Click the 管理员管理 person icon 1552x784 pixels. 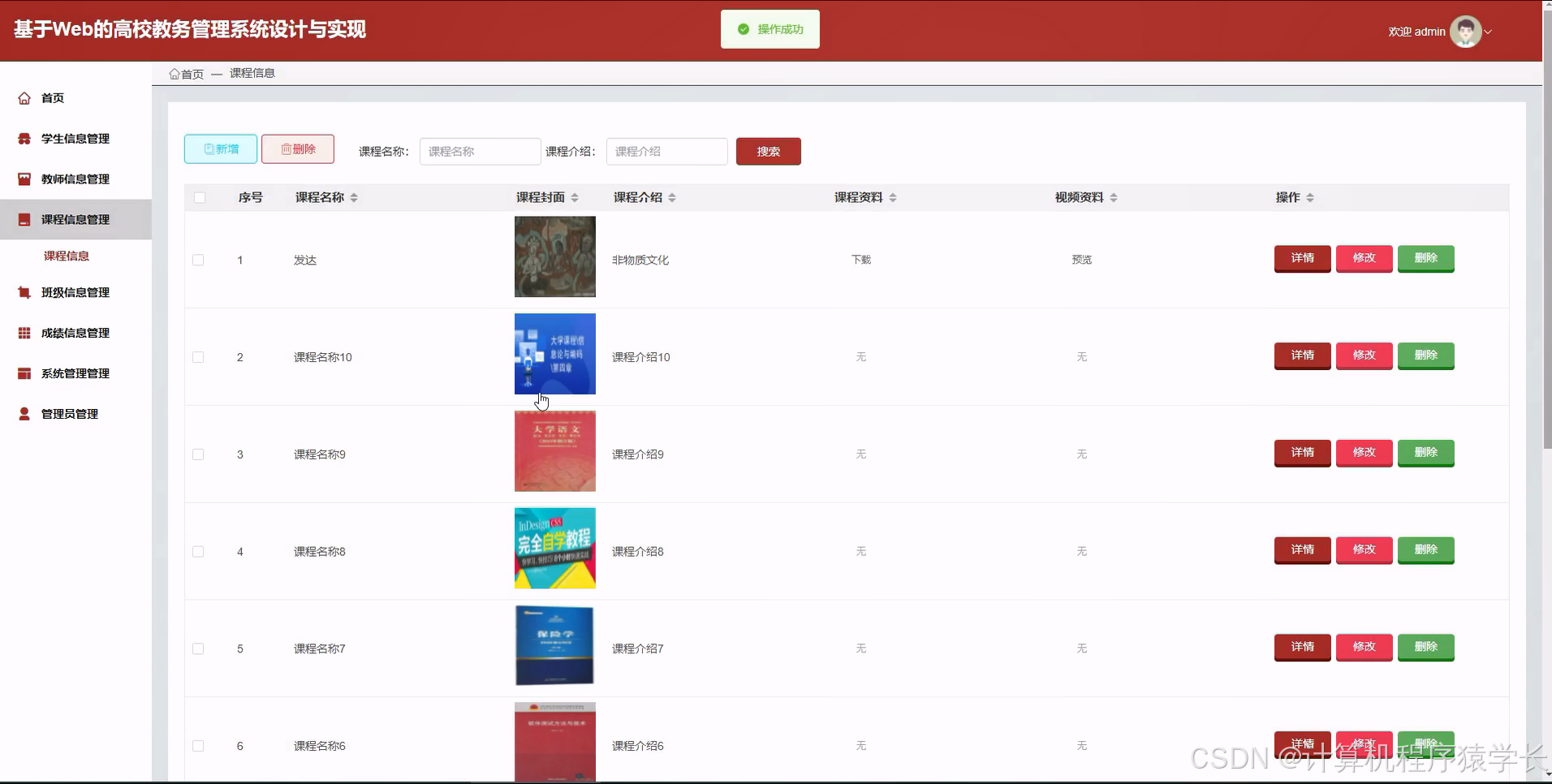pyautogui.click(x=24, y=413)
